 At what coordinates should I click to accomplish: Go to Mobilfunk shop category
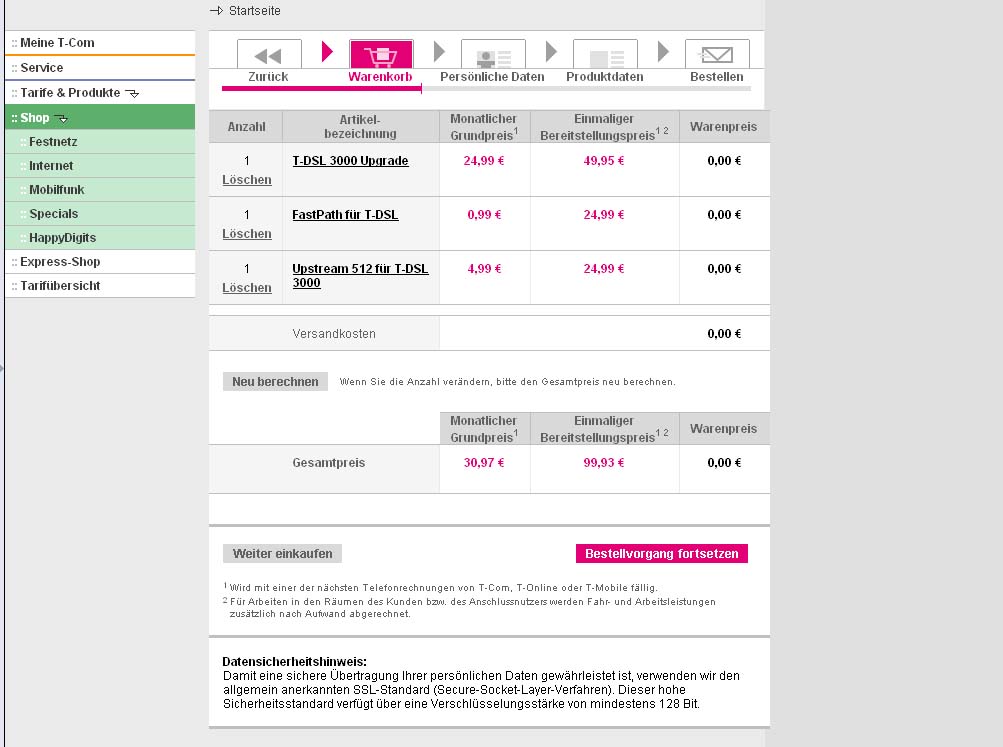(100, 190)
